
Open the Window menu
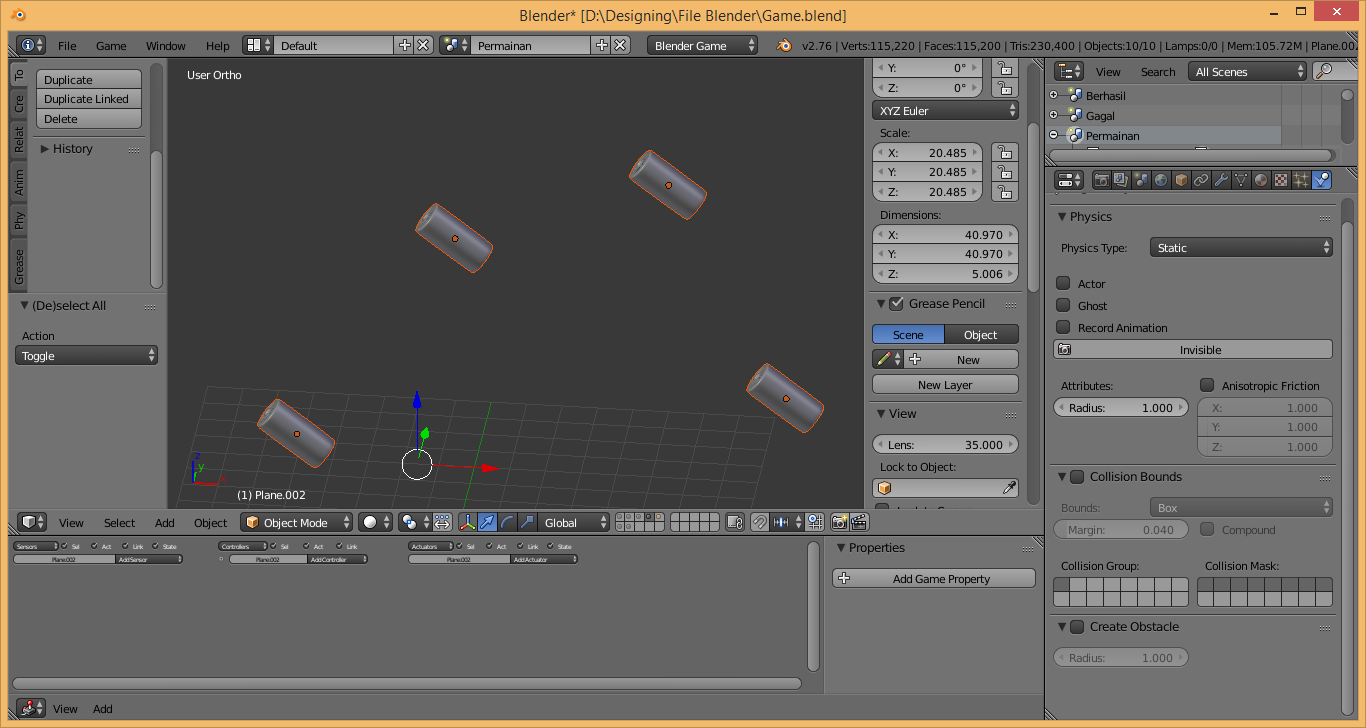pyautogui.click(x=165, y=46)
